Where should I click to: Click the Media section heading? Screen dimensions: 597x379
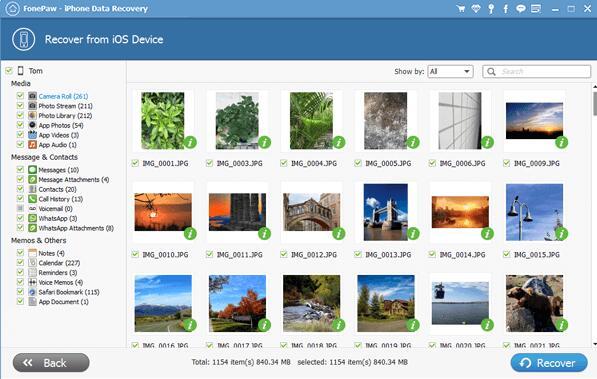21,83
